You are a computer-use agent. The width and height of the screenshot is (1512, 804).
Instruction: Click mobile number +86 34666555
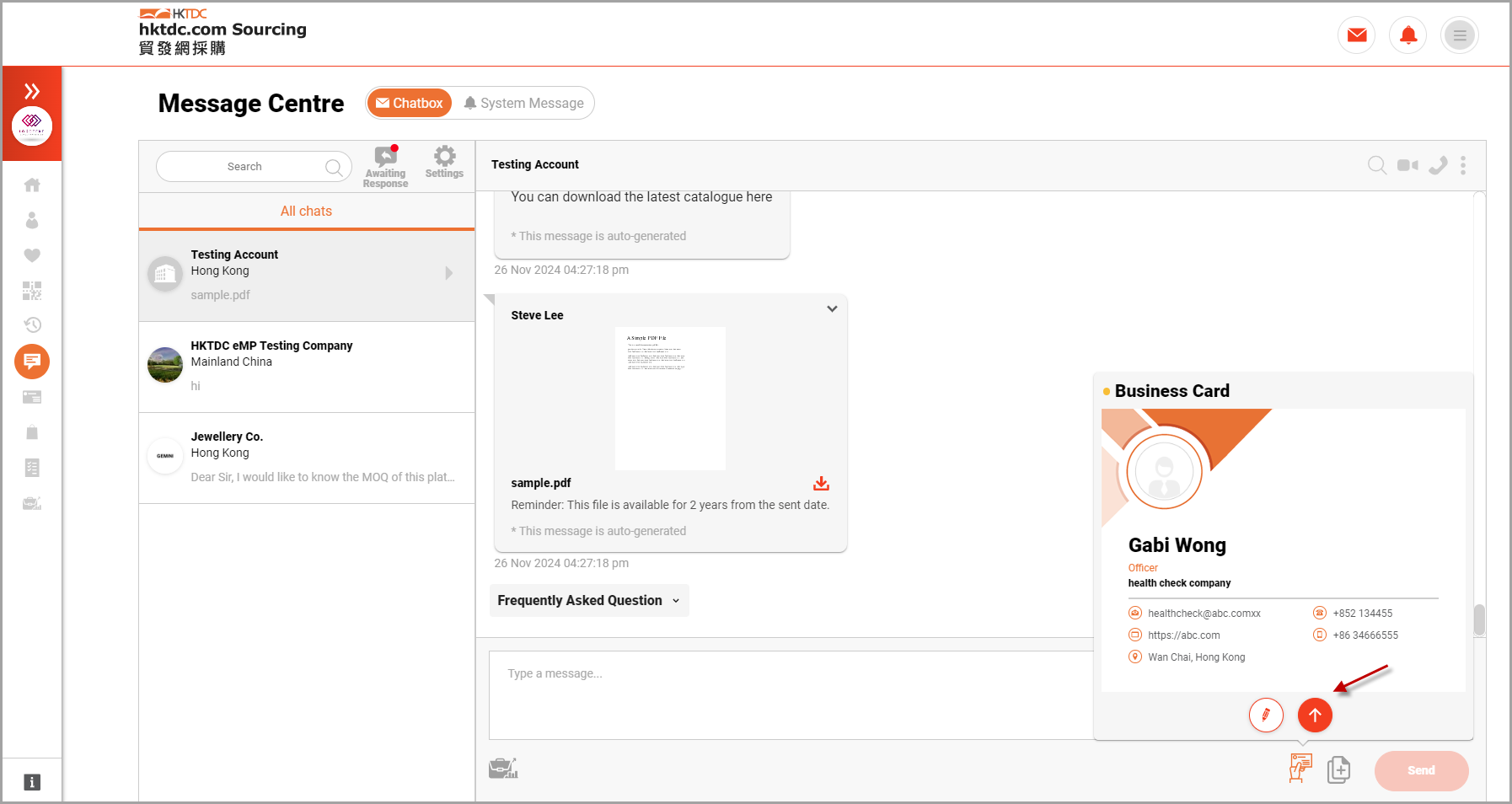(x=1365, y=635)
